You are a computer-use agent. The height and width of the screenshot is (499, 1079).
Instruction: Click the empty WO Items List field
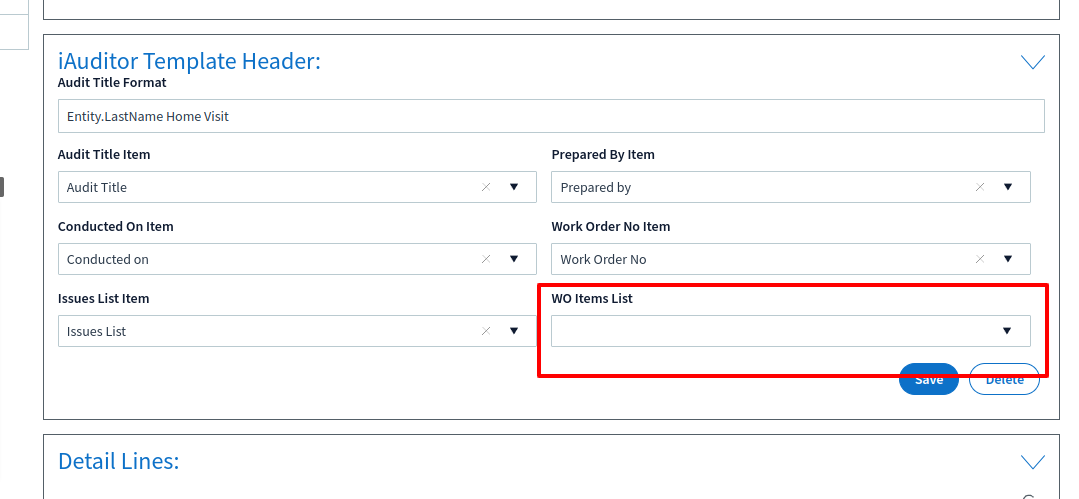coord(791,331)
